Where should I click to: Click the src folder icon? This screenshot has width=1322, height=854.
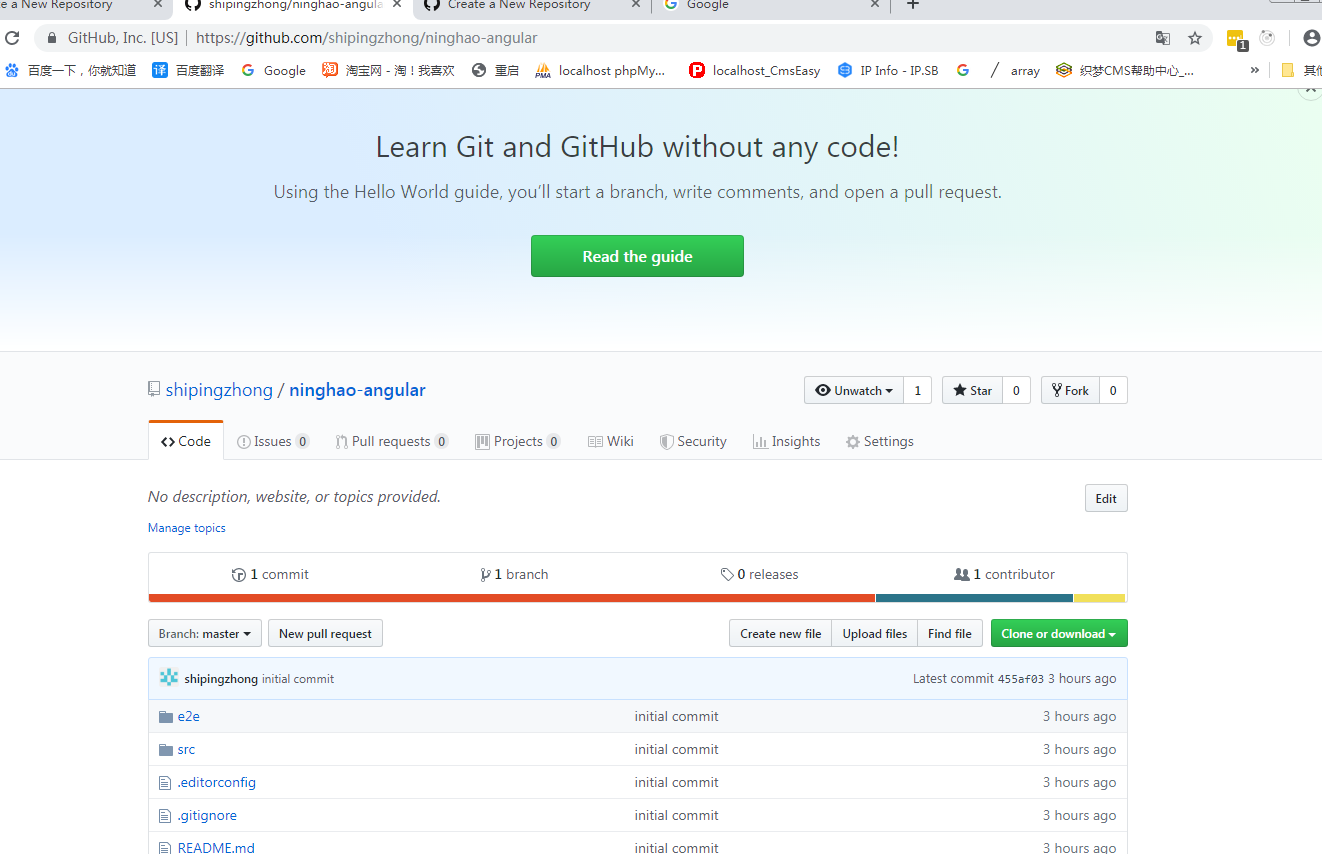coord(166,750)
